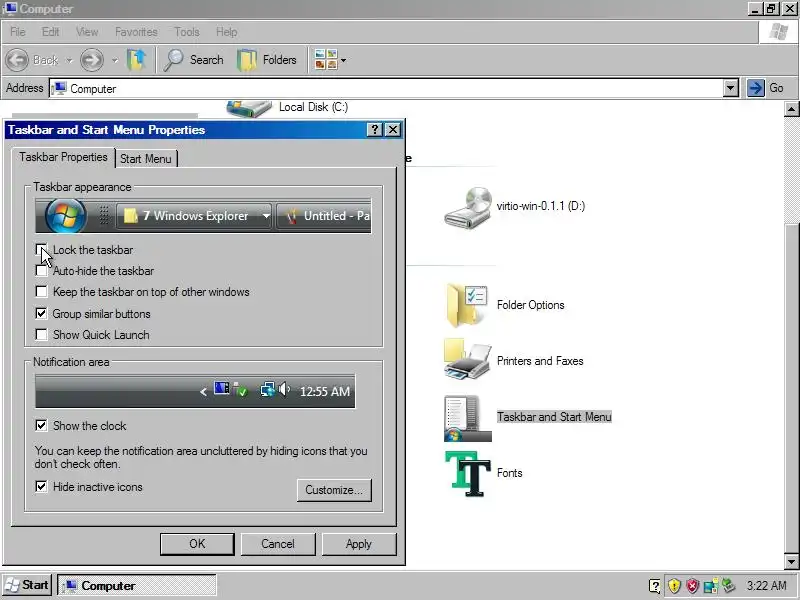Uncheck Group similar buttons
This screenshot has height=600, width=800.
click(x=41, y=313)
